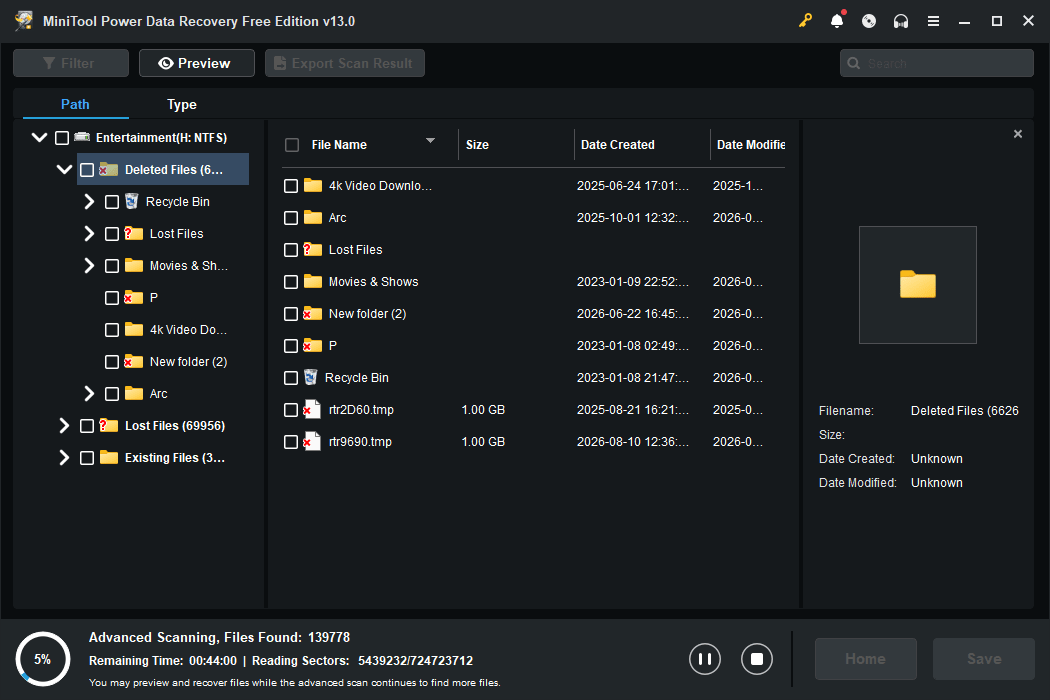Viewport: 1050px width, 700px height.
Task: Click Export Scan Result button
Action: click(344, 63)
